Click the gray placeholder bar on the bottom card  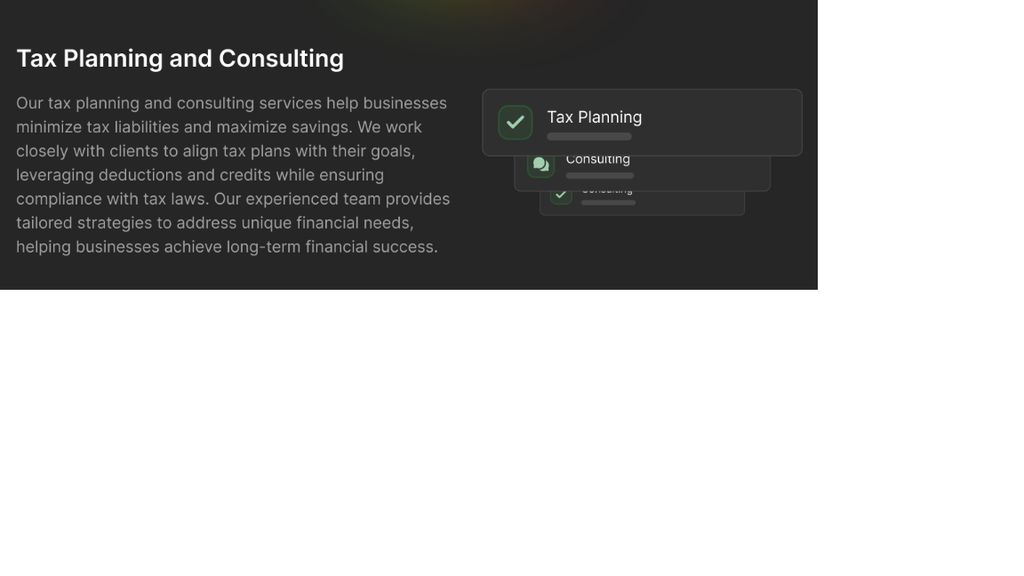608,202
